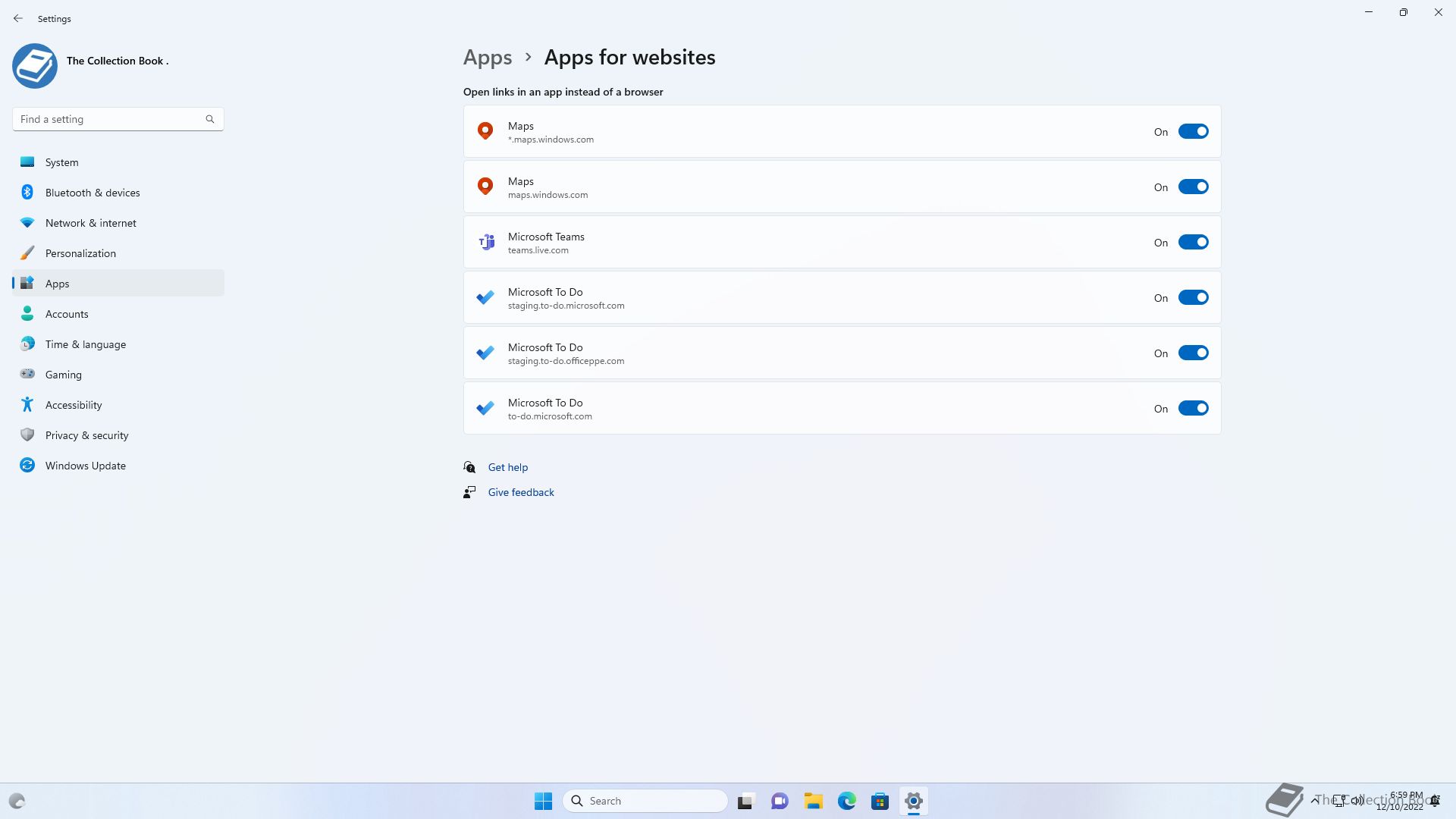The image size is (1456, 819).
Task: Show hidden icons chevron in system tray
Action: [x=1314, y=800]
